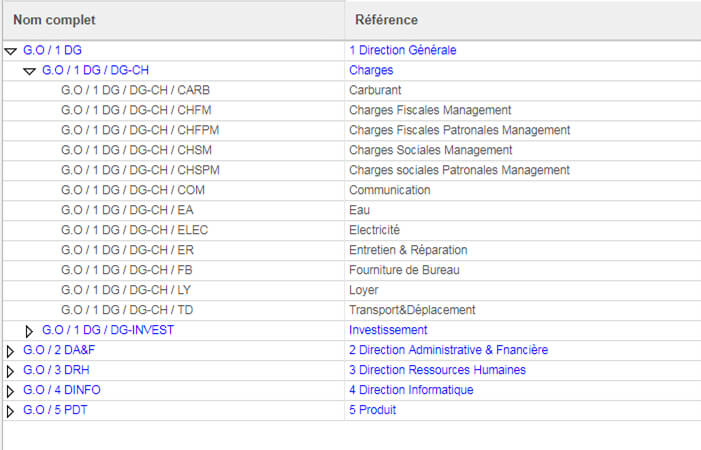The height and width of the screenshot is (450, 701).
Task: Open the 1 Direction Générale link
Action: click(x=409, y=50)
